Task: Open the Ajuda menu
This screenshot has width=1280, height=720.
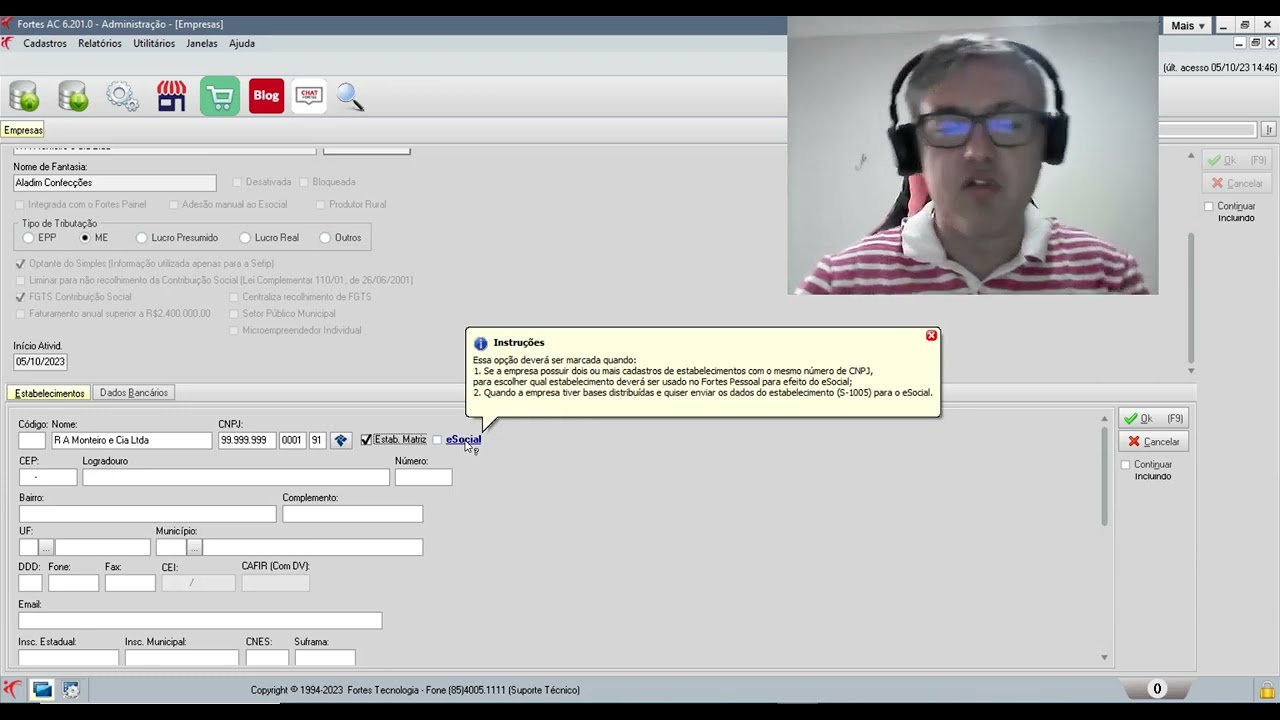Action: tap(242, 43)
